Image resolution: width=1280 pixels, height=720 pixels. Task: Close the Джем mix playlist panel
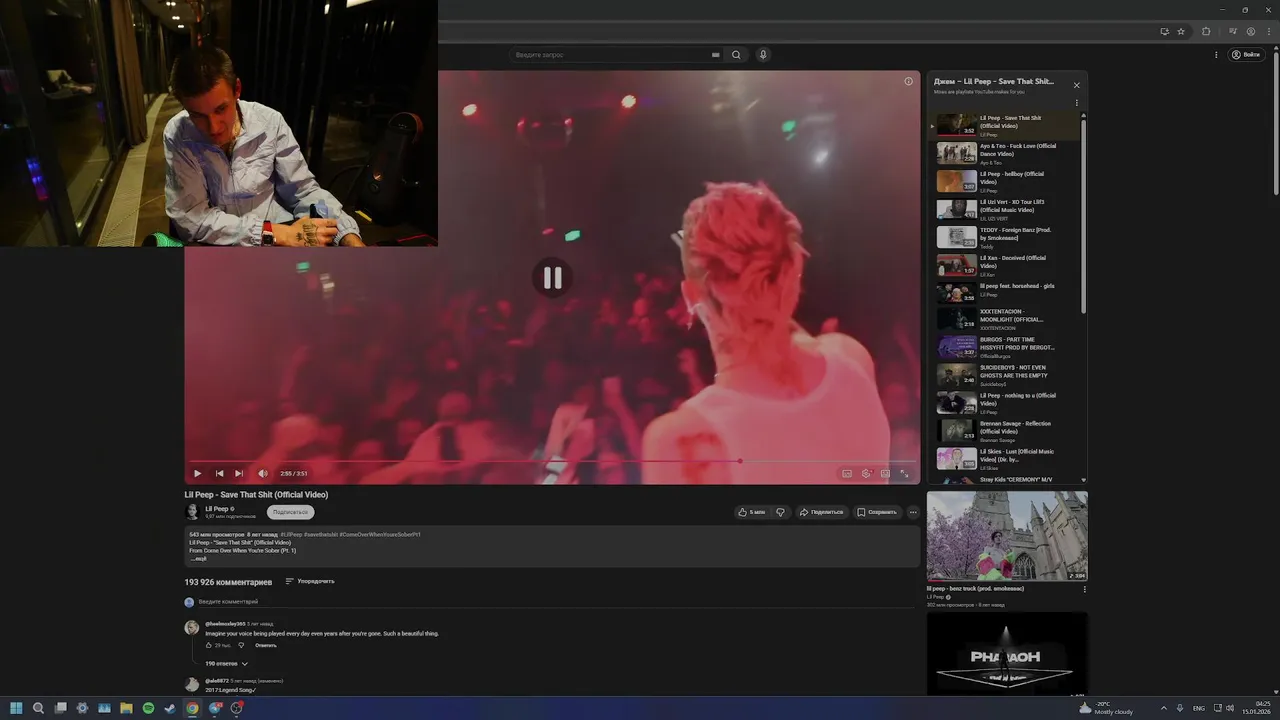1076,85
